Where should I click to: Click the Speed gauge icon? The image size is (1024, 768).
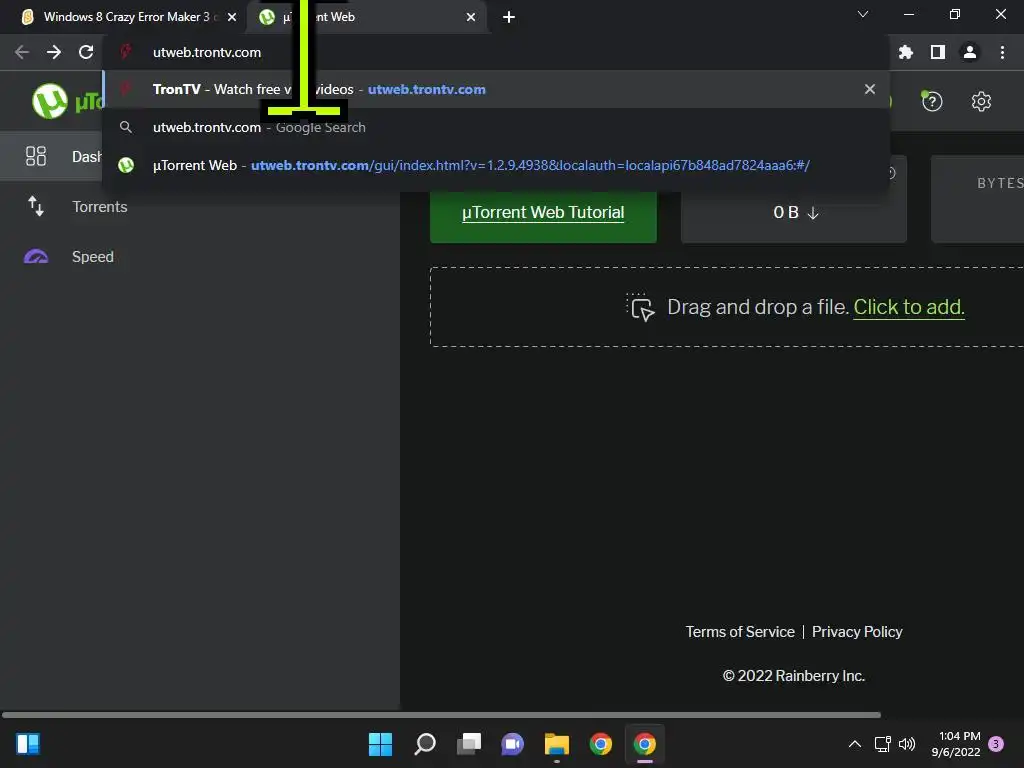(36, 257)
